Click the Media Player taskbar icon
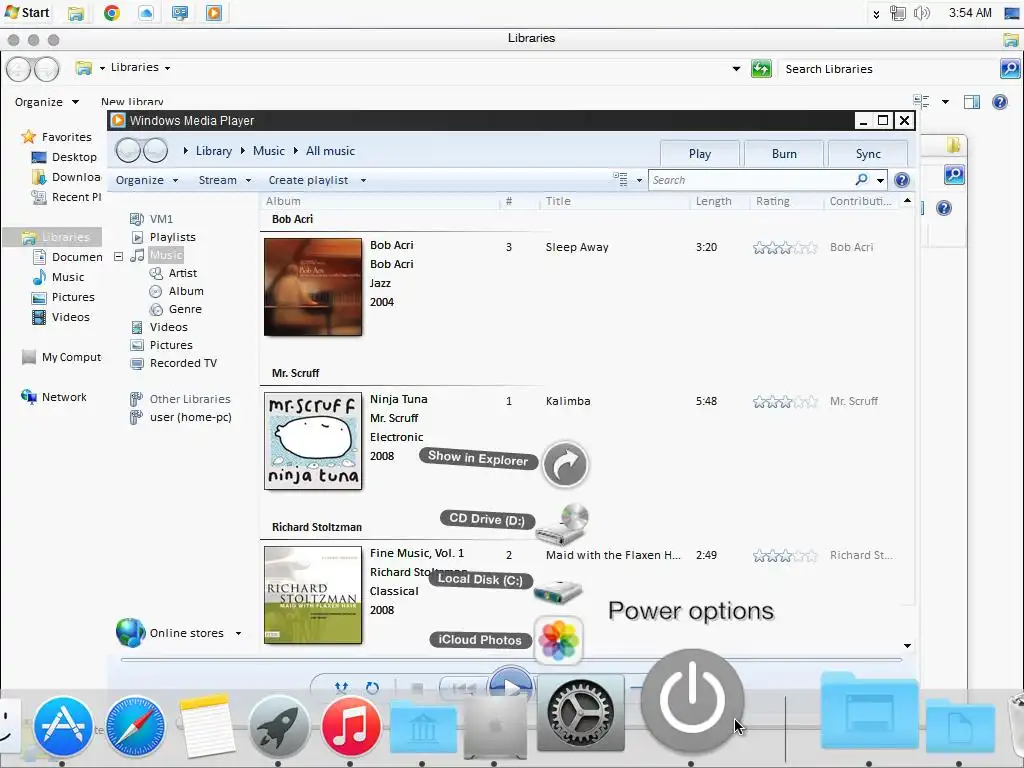The width and height of the screenshot is (1024, 768). click(214, 12)
